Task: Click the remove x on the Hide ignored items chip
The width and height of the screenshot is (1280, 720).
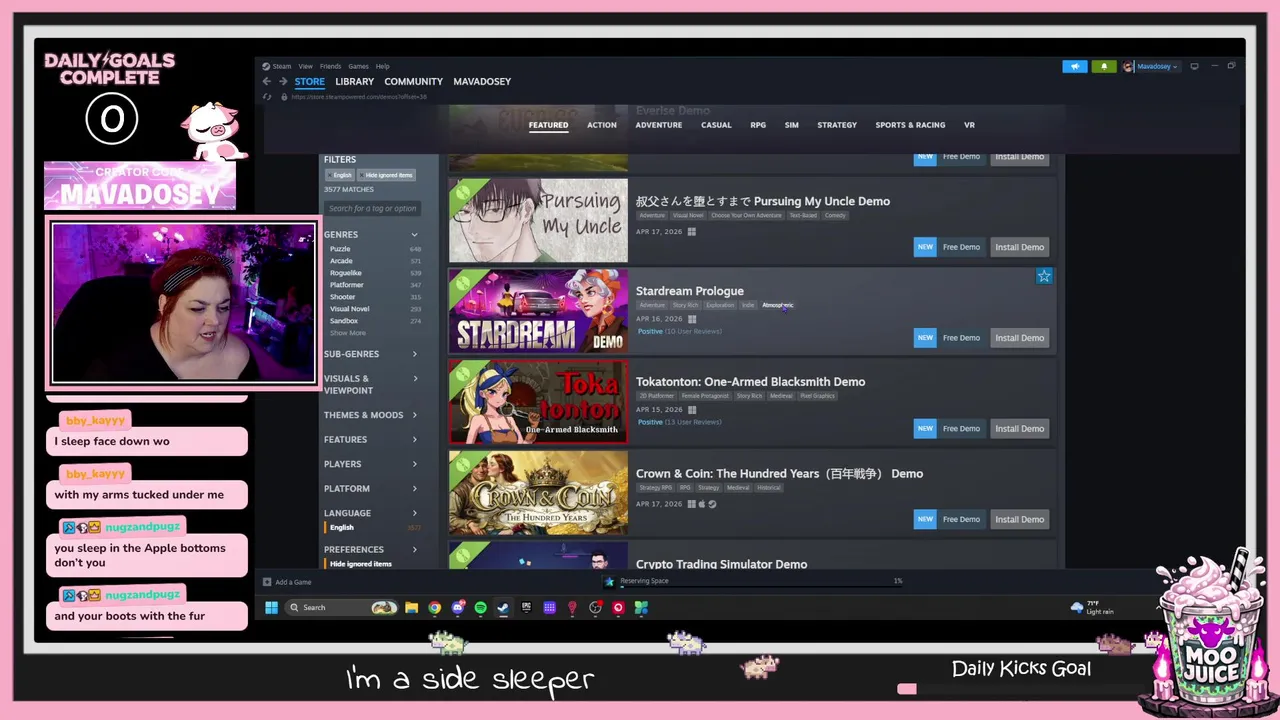Action: [364, 175]
